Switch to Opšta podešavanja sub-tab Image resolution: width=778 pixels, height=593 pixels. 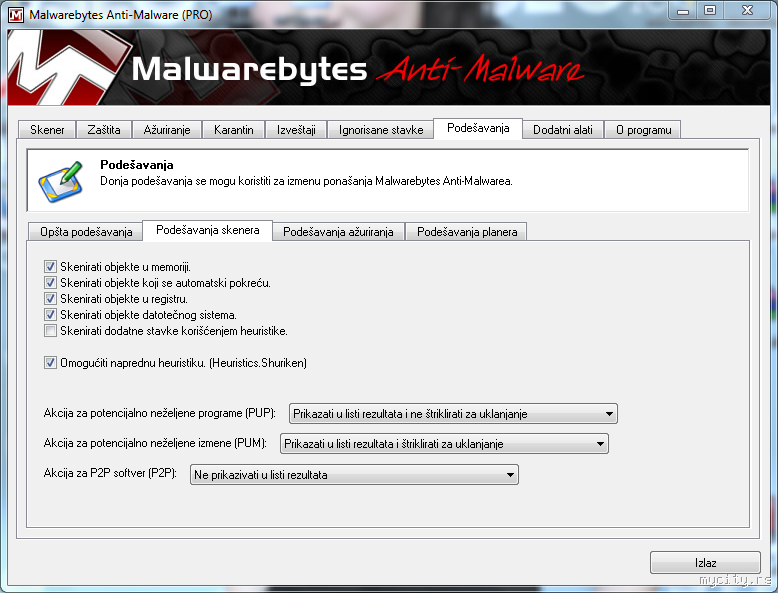point(86,232)
